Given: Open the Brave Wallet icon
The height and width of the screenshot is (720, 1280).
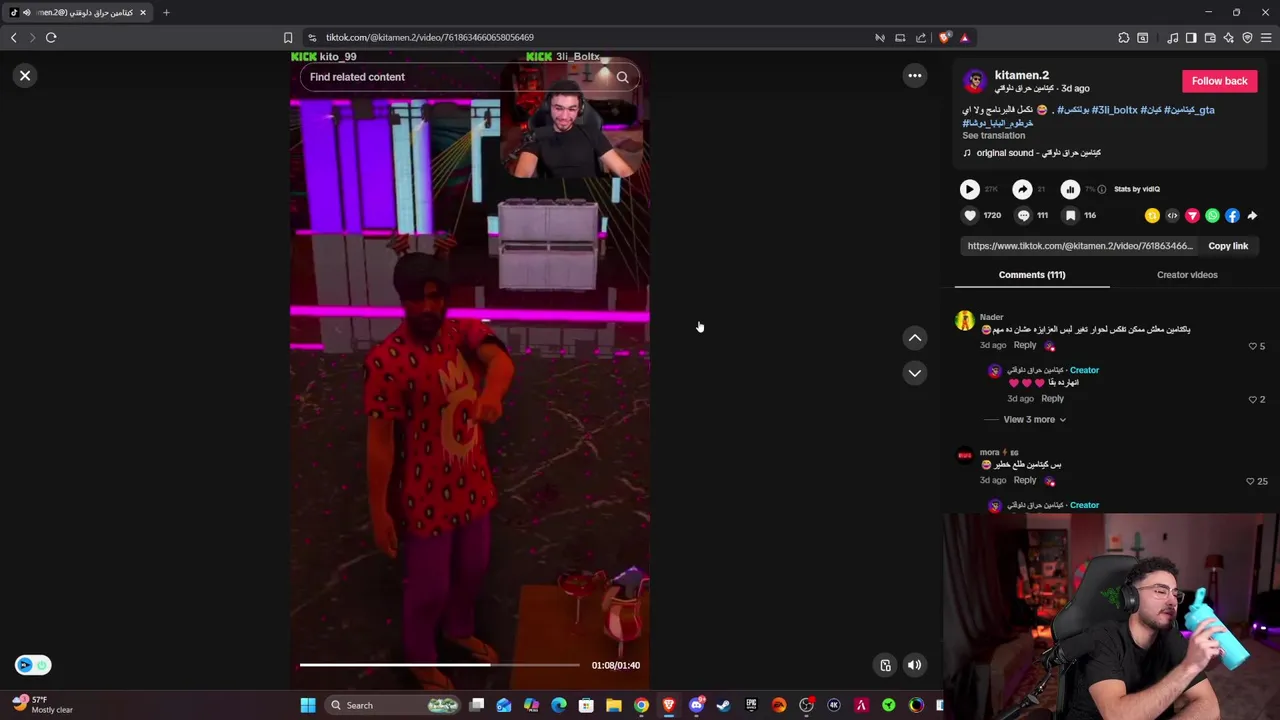Looking at the screenshot, I should 1210,38.
